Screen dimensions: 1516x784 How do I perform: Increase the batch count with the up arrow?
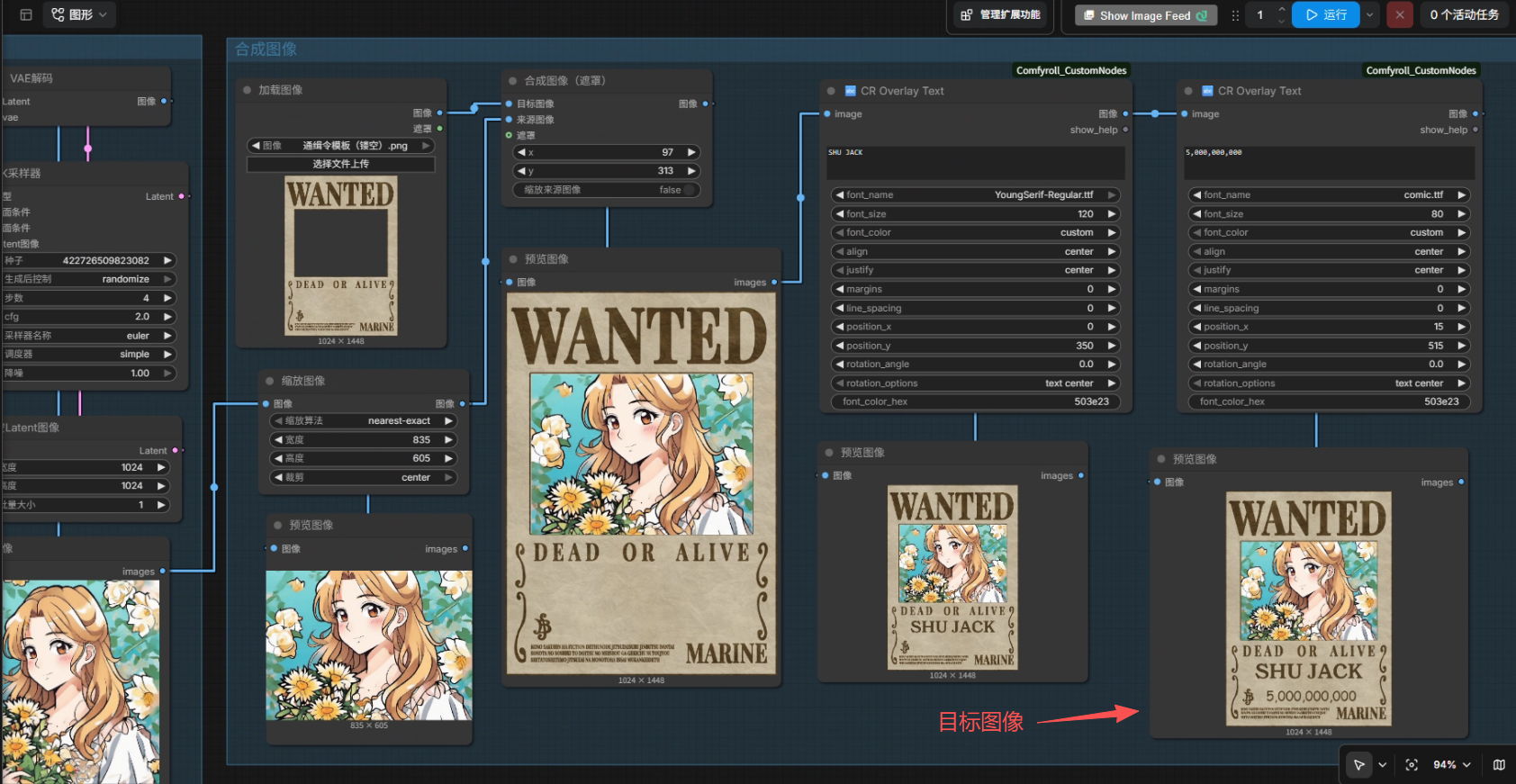[x=1282, y=10]
